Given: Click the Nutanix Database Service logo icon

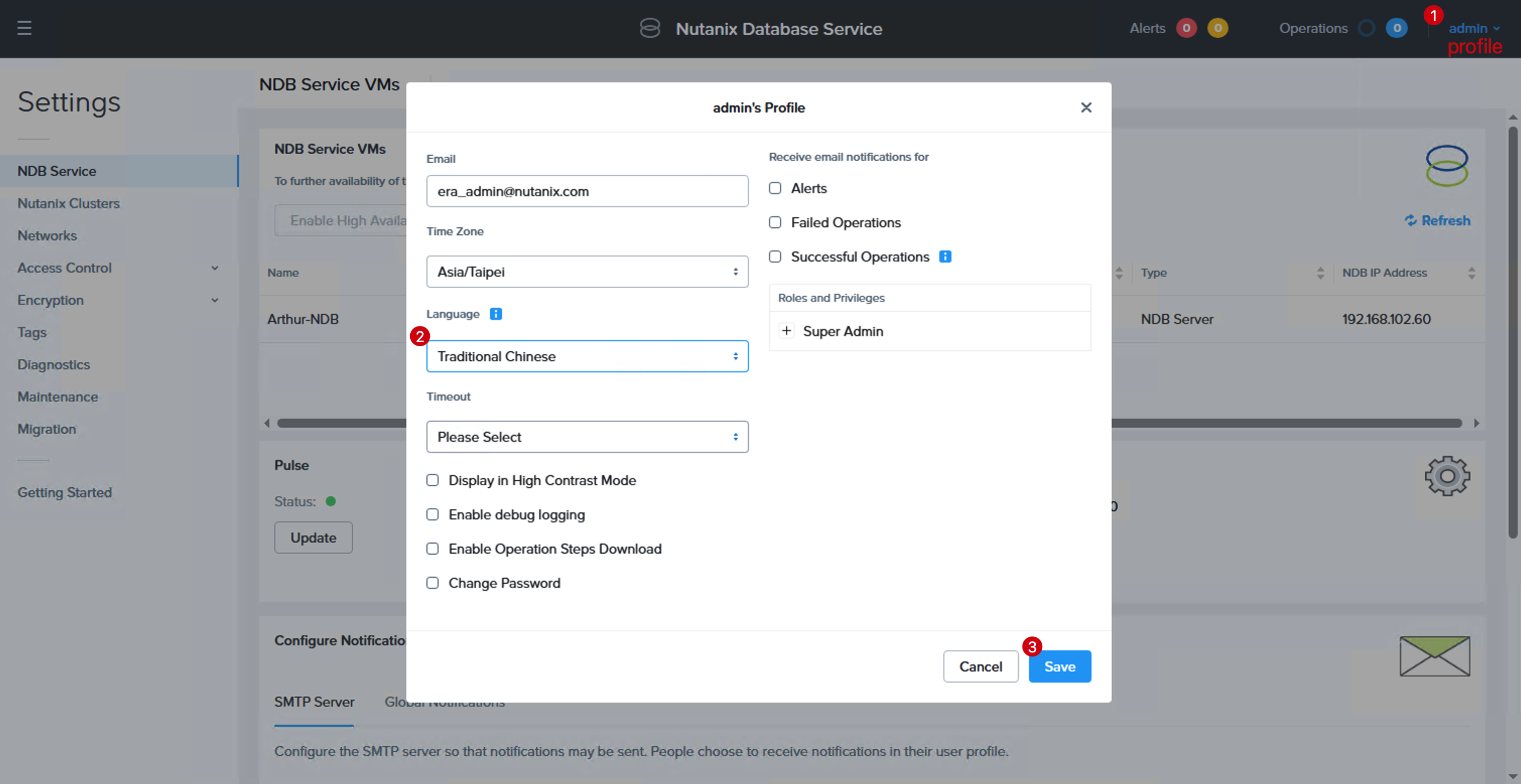Looking at the screenshot, I should [650, 28].
